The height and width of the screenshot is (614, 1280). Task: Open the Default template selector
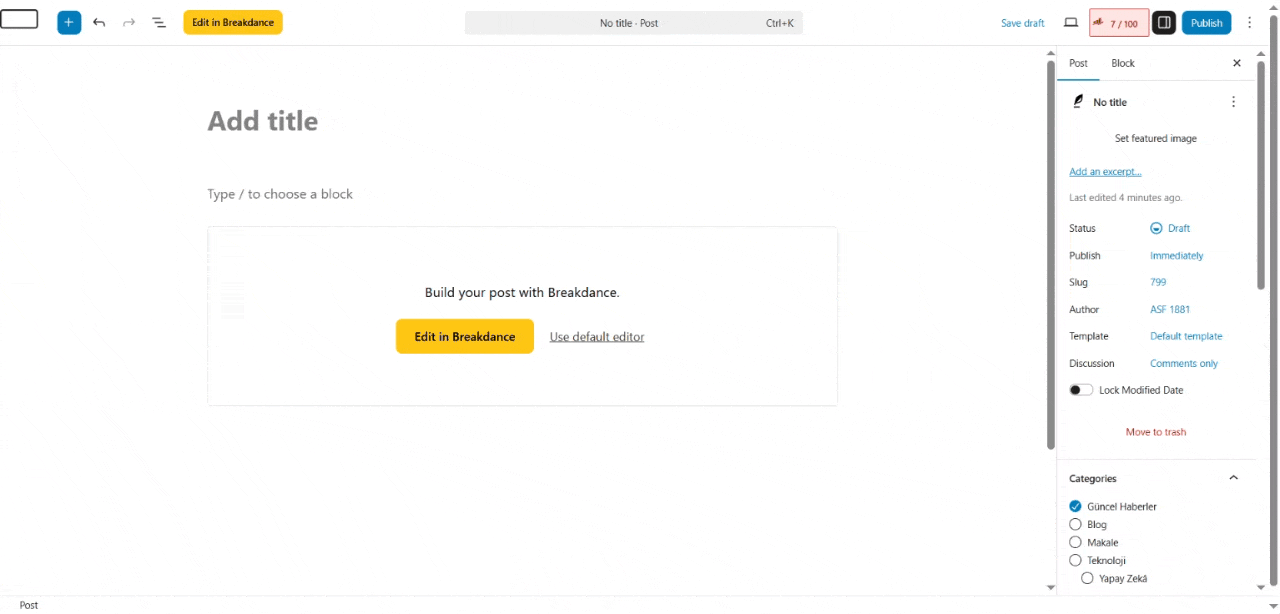pyautogui.click(x=1186, y=336)
